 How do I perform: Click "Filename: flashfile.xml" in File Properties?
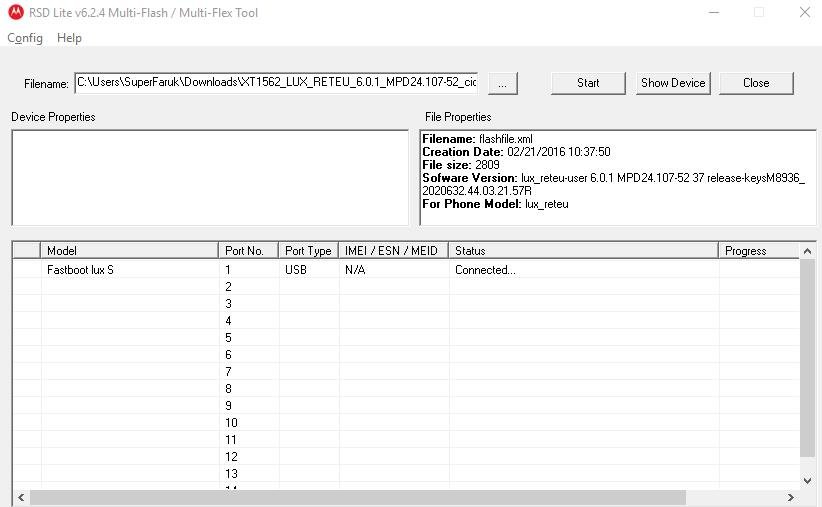point(477,139)
